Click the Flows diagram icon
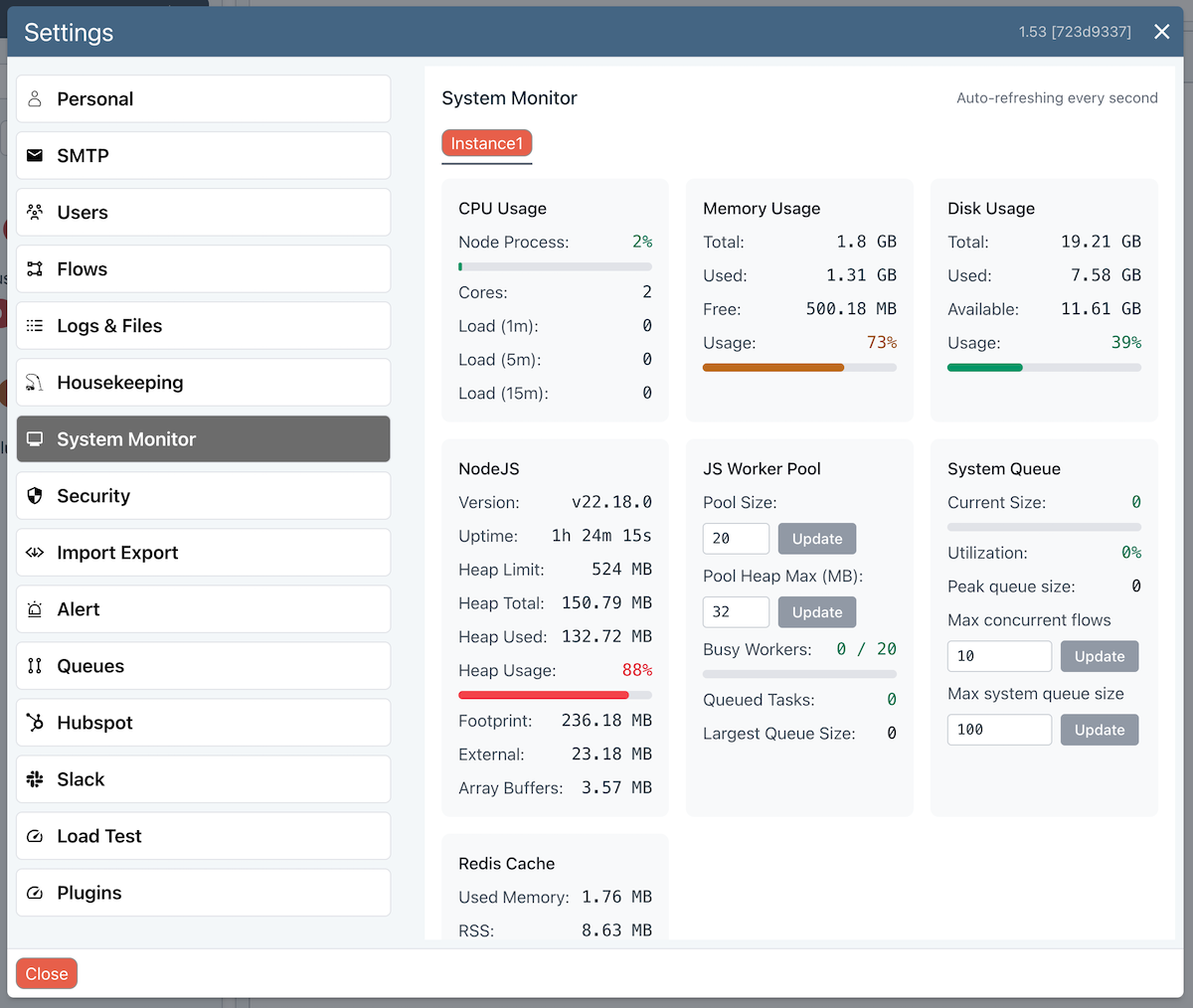The width and height of the screenshot is (1193, 1008). click(x=35, y=269)
